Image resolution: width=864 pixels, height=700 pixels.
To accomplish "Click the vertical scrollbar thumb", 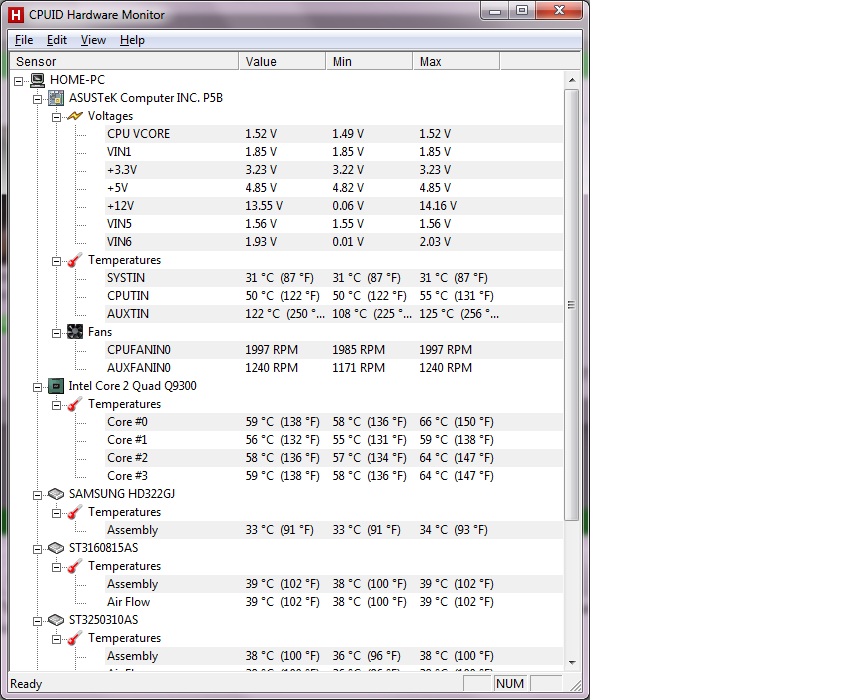I will (x=572, y=305).
